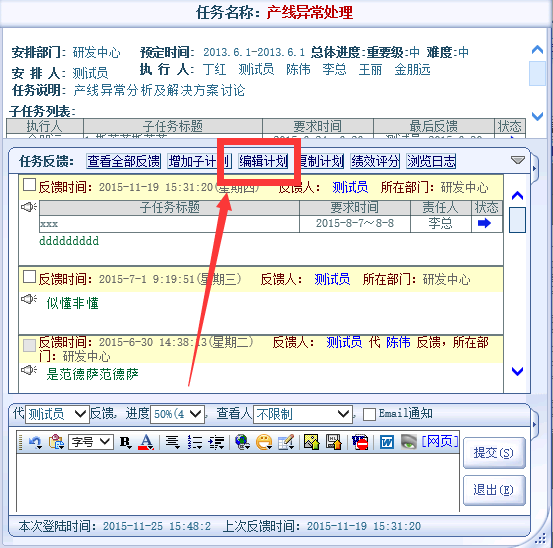Click the feedback list scrollbar down arrow
This screenshot has width=553, height=548.
517,371
